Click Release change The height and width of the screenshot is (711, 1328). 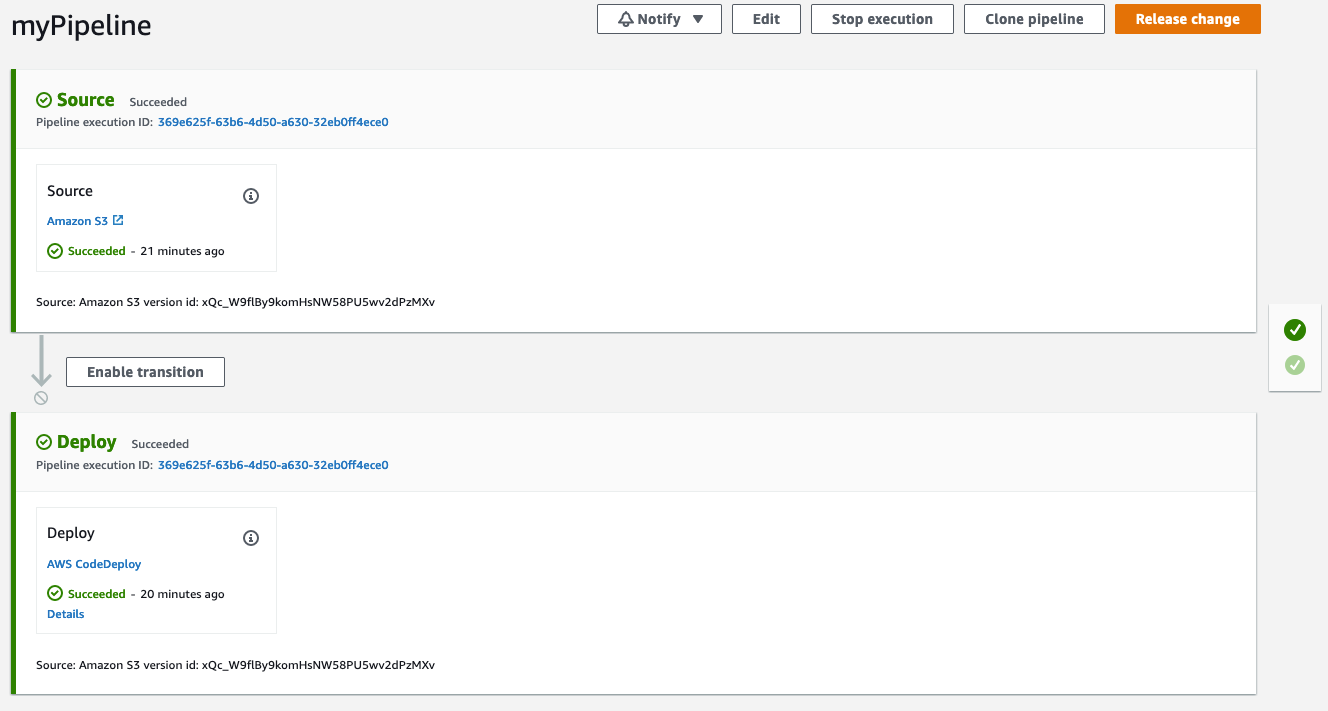[1187, 18]
